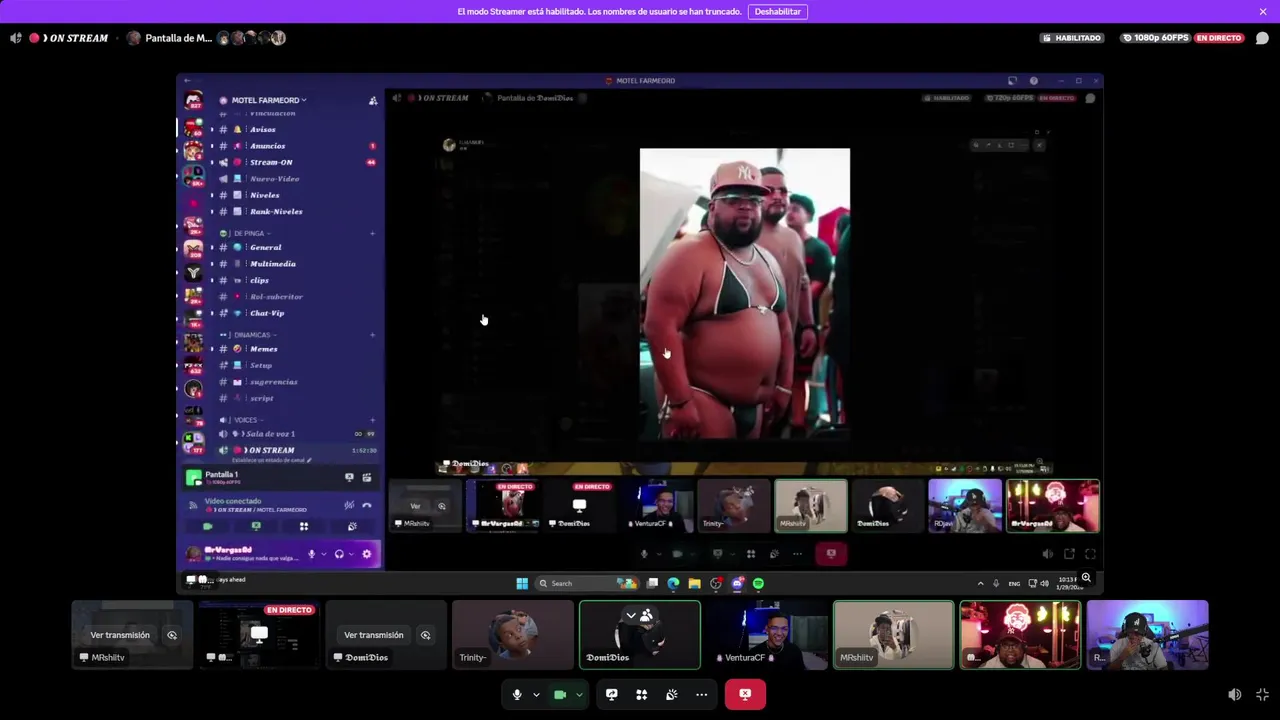
Task: Open camera options arrow beside the camera button
Action: (x=579, y=695)
